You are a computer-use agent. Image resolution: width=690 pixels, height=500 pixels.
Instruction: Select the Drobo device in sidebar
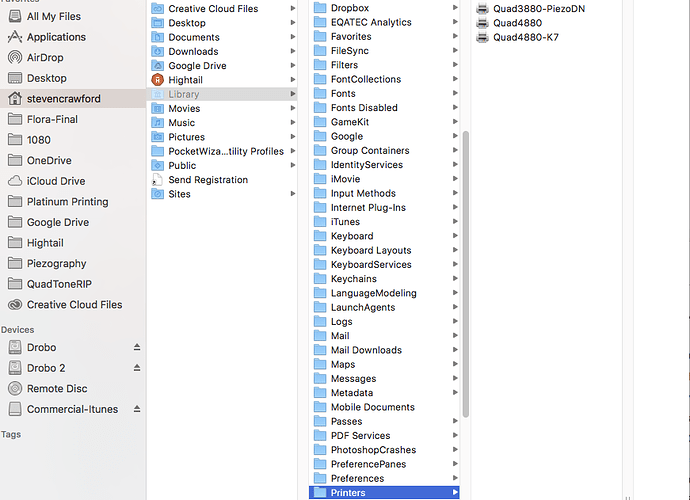41,347
